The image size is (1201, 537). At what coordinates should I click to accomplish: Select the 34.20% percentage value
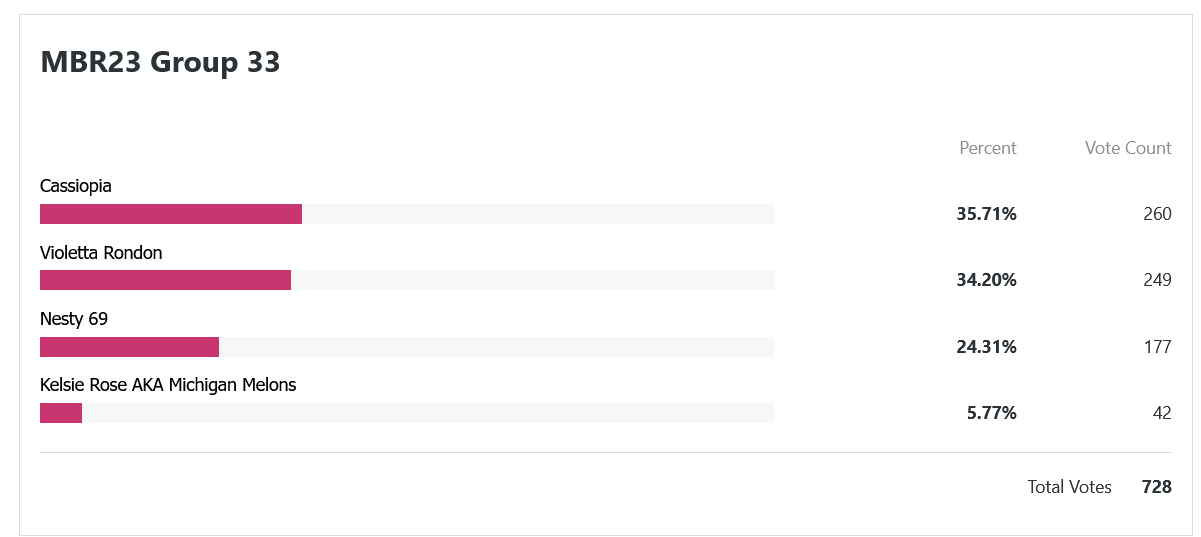[986, 280]
